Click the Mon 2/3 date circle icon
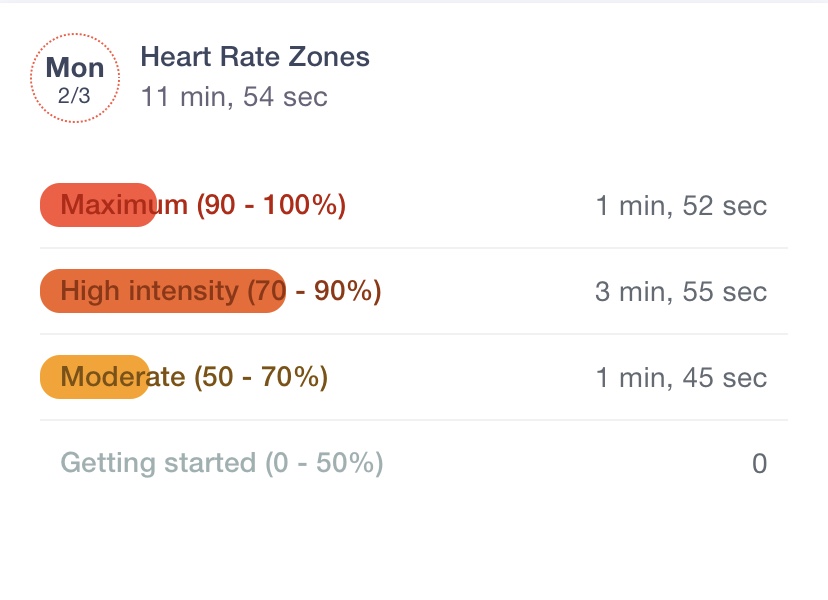The image size is (828, 600). 75,78
